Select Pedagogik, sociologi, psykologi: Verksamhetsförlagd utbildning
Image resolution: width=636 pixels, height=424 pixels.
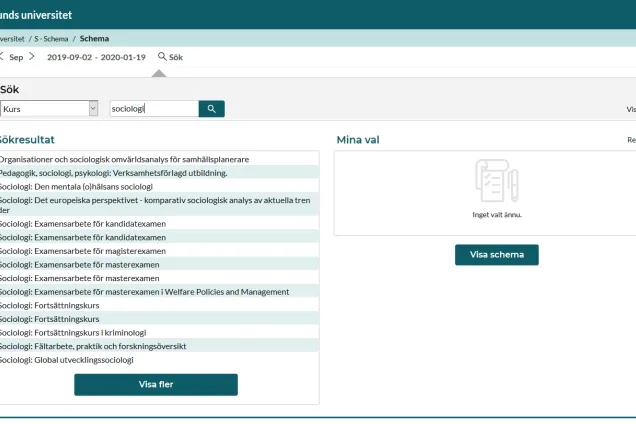tap(113, 173)
